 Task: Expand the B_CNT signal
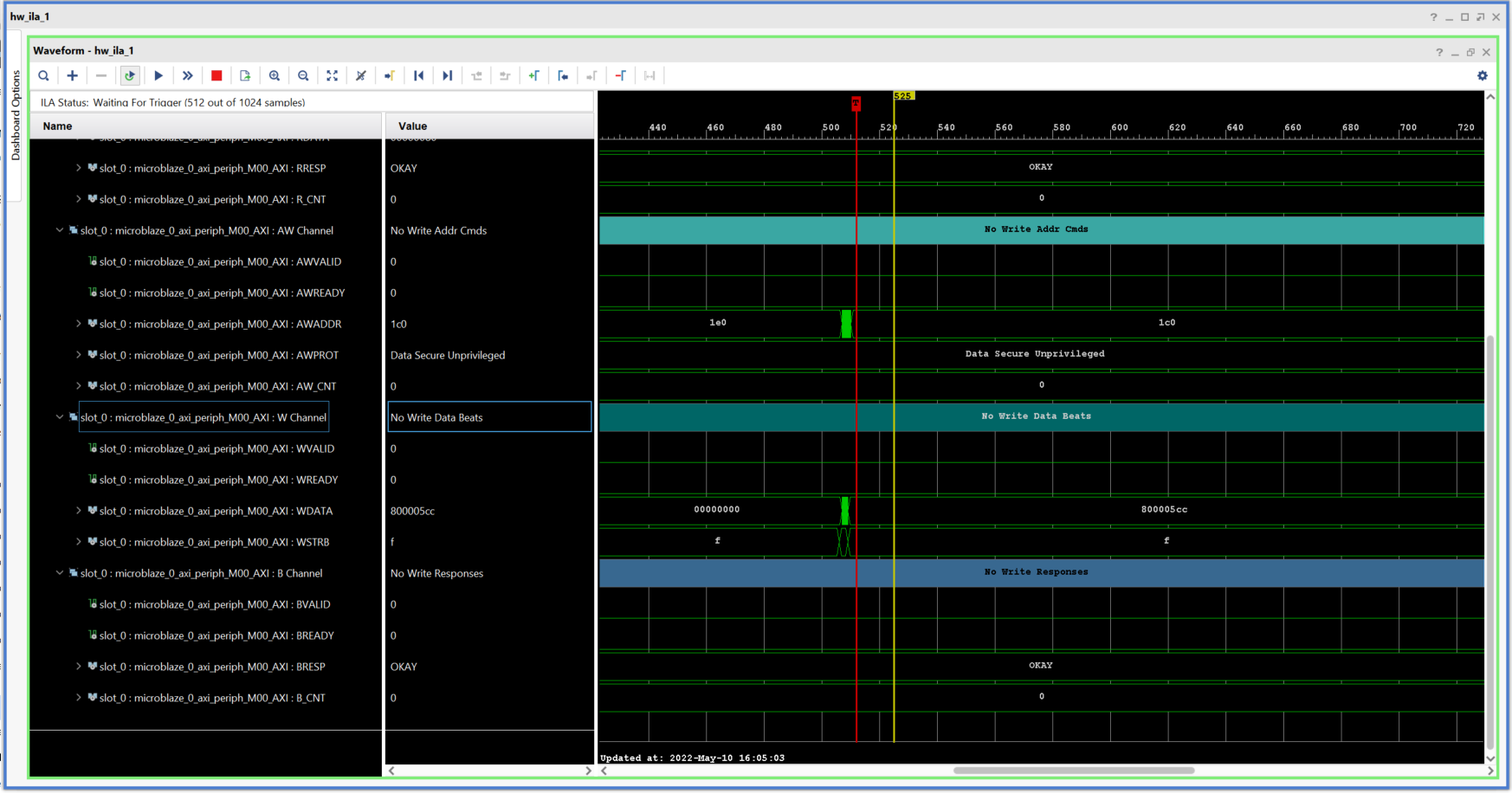79,698
